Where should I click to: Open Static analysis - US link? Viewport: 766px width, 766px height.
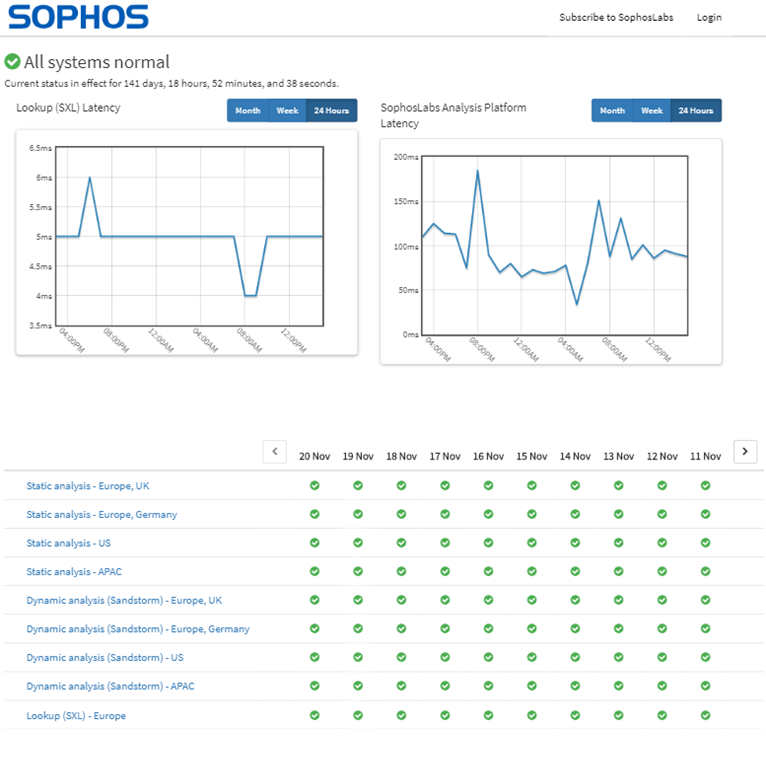point(68,543)
